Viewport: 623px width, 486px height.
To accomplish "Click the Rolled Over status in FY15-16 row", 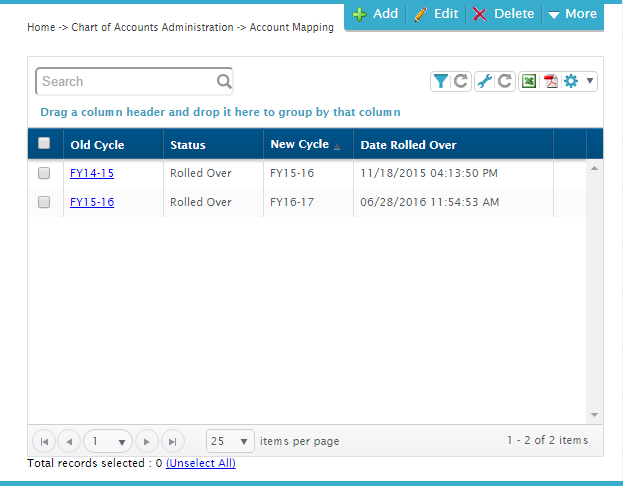I will (x=201, y=202).
